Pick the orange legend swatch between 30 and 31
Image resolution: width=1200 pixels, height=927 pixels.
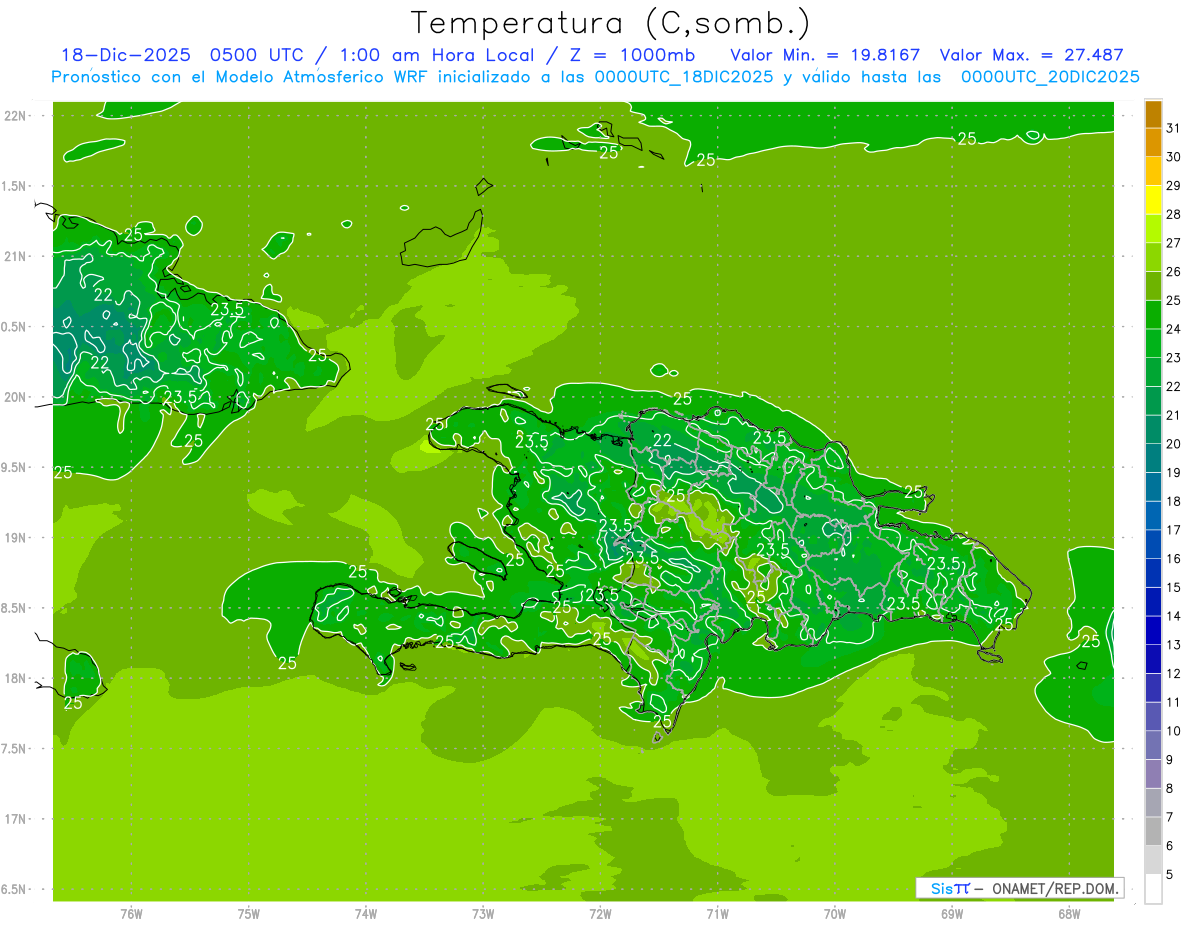tap(1153, 143)
